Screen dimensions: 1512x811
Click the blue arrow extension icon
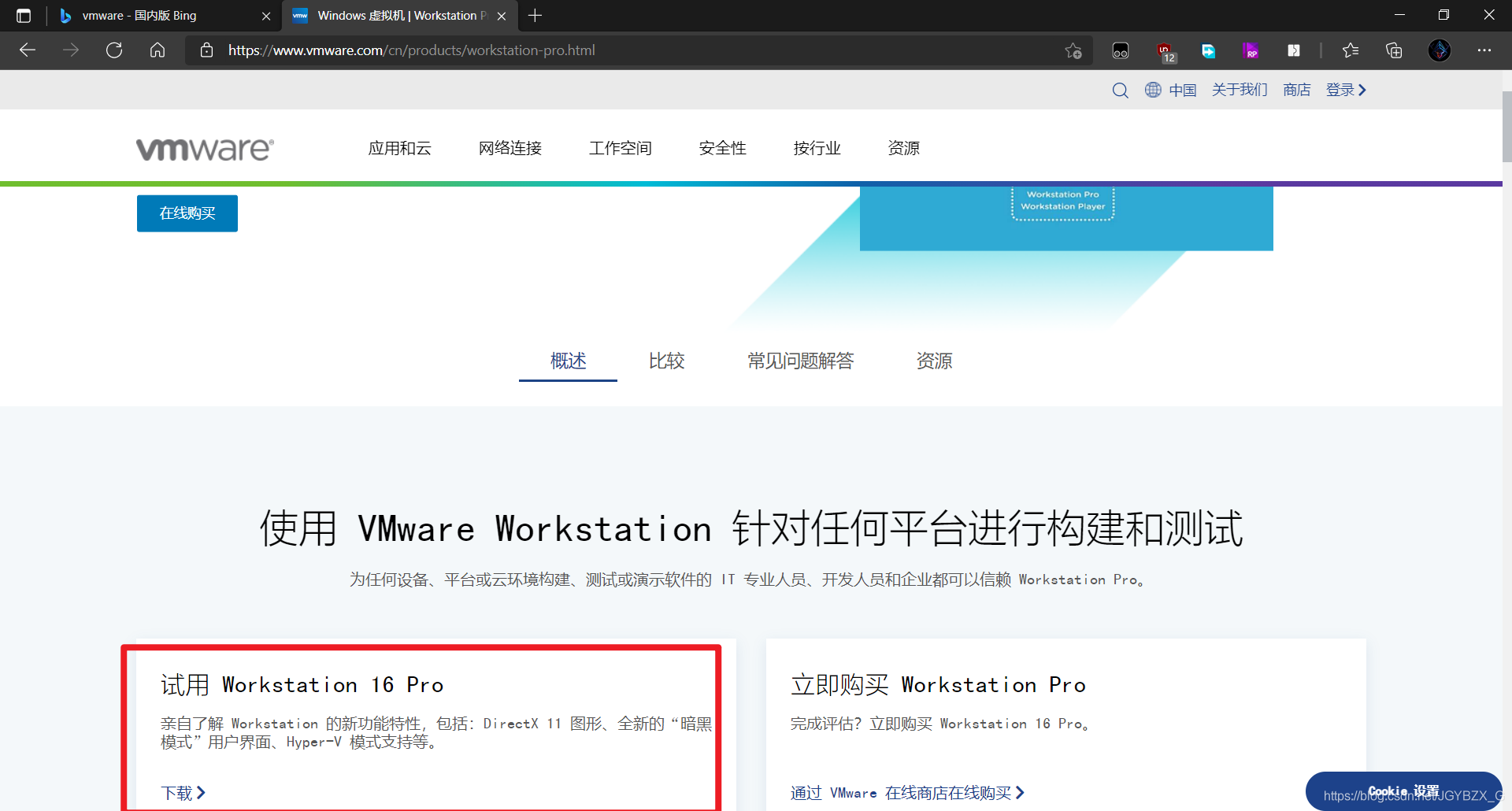click(1208, 50)
